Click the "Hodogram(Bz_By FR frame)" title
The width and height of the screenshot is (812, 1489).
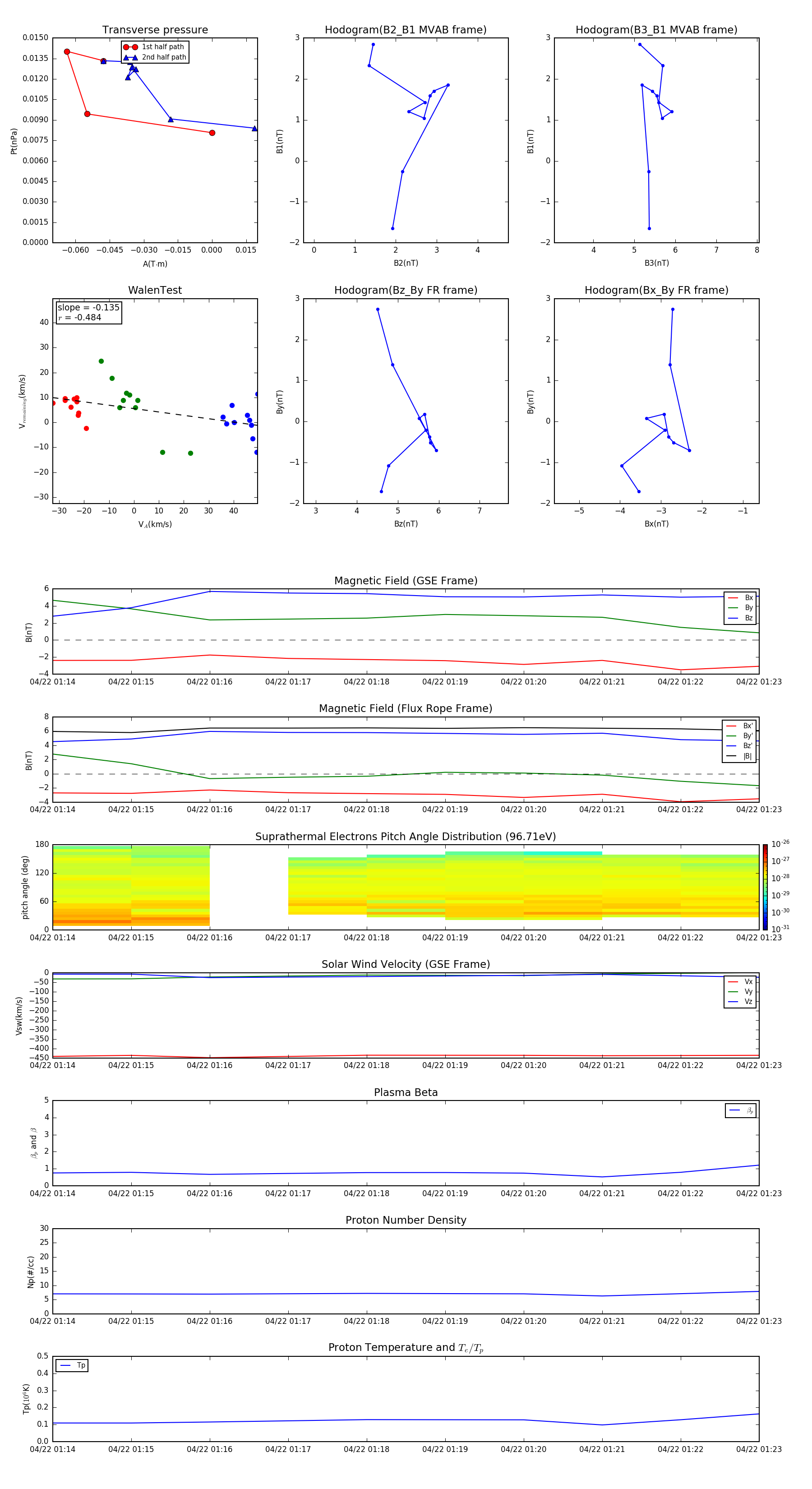coord(406,290)
